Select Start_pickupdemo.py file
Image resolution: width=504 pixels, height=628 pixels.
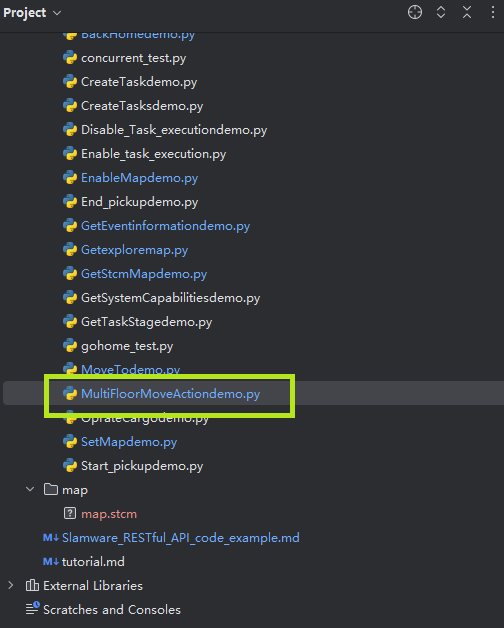coord(142,466)
